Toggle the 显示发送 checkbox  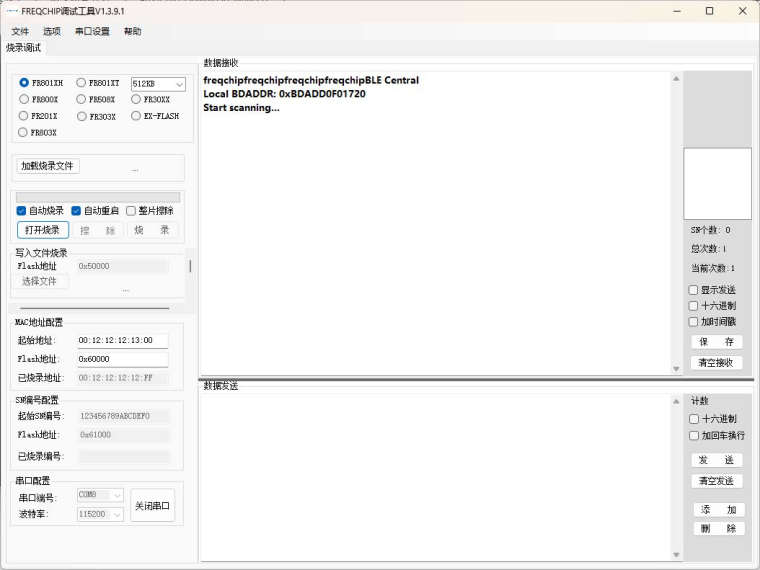[694, 290]
